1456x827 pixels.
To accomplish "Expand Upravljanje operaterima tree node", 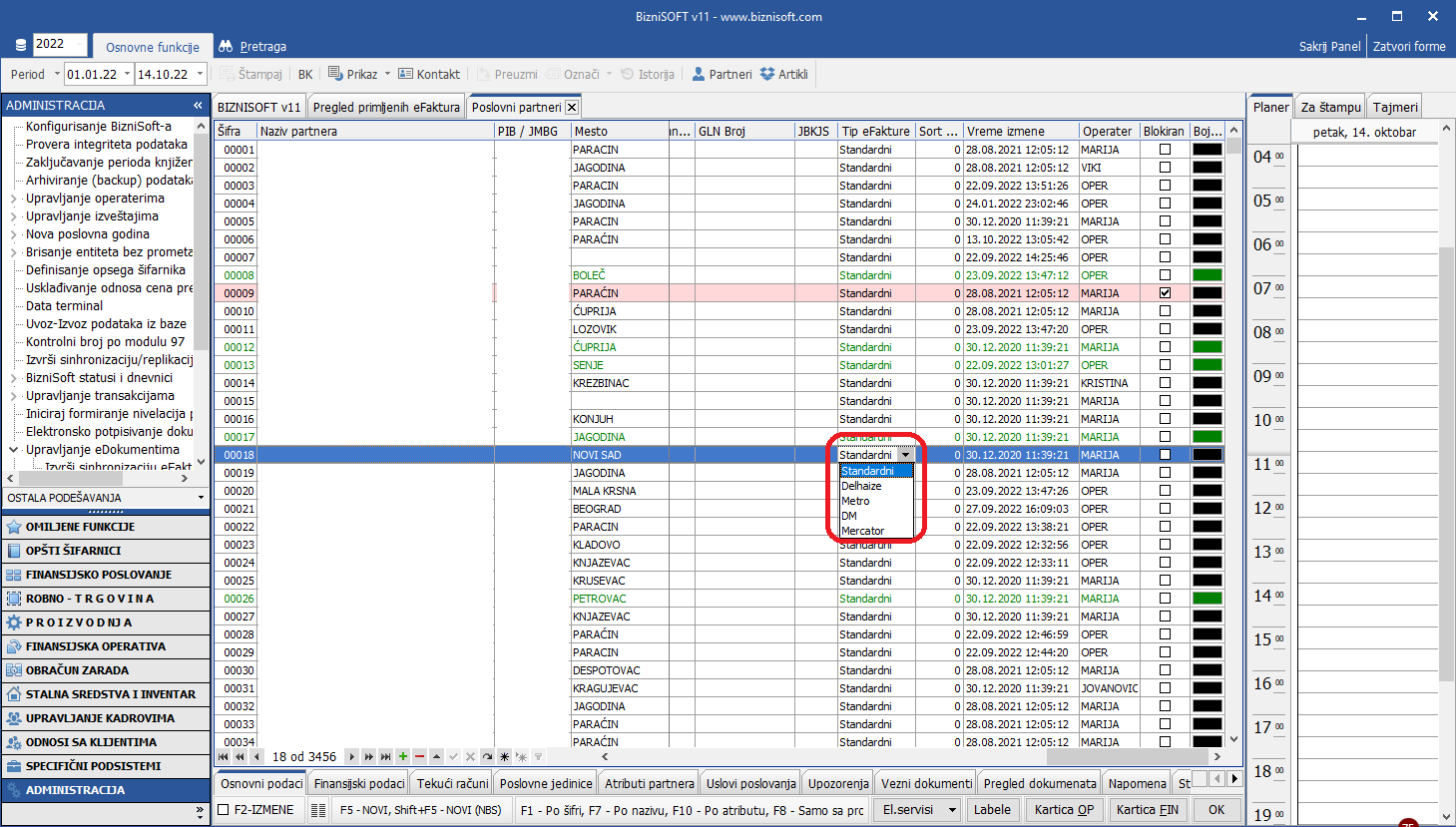I will point(14,199).
